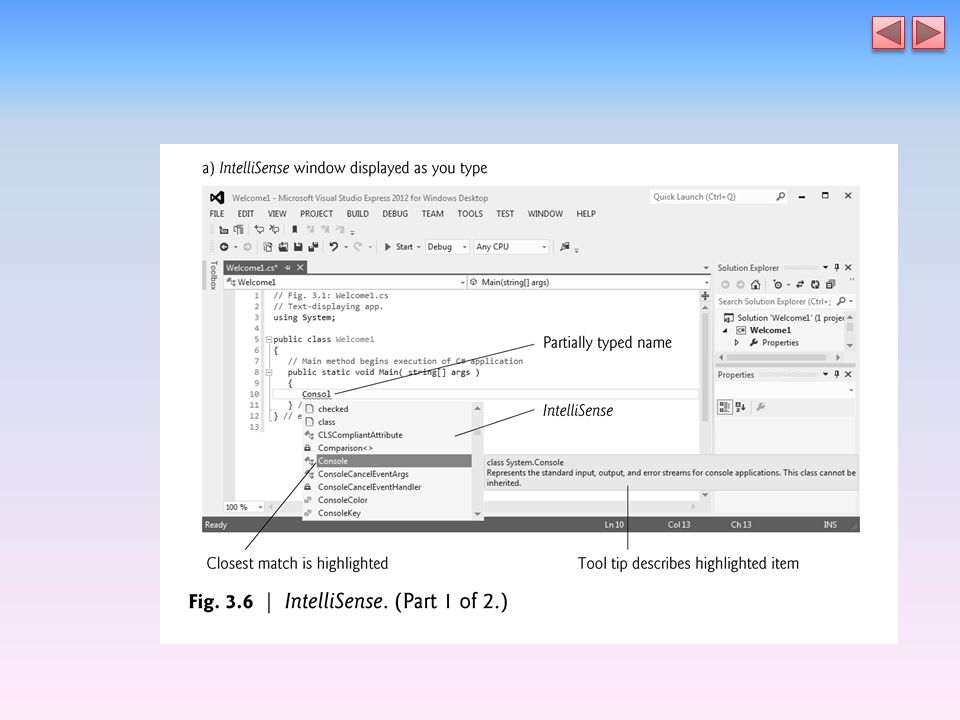The height and width of the screenshot is (720, 960).
Task: Click the Categorized view icon in Properties
Action: pyautogui.click(x=725, y=407)
